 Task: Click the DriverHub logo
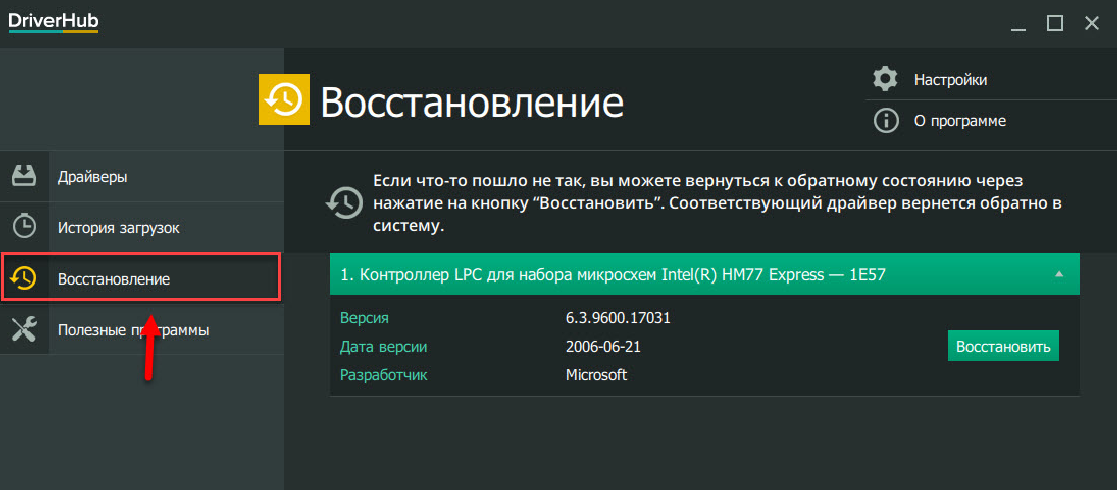coord(53,23)
